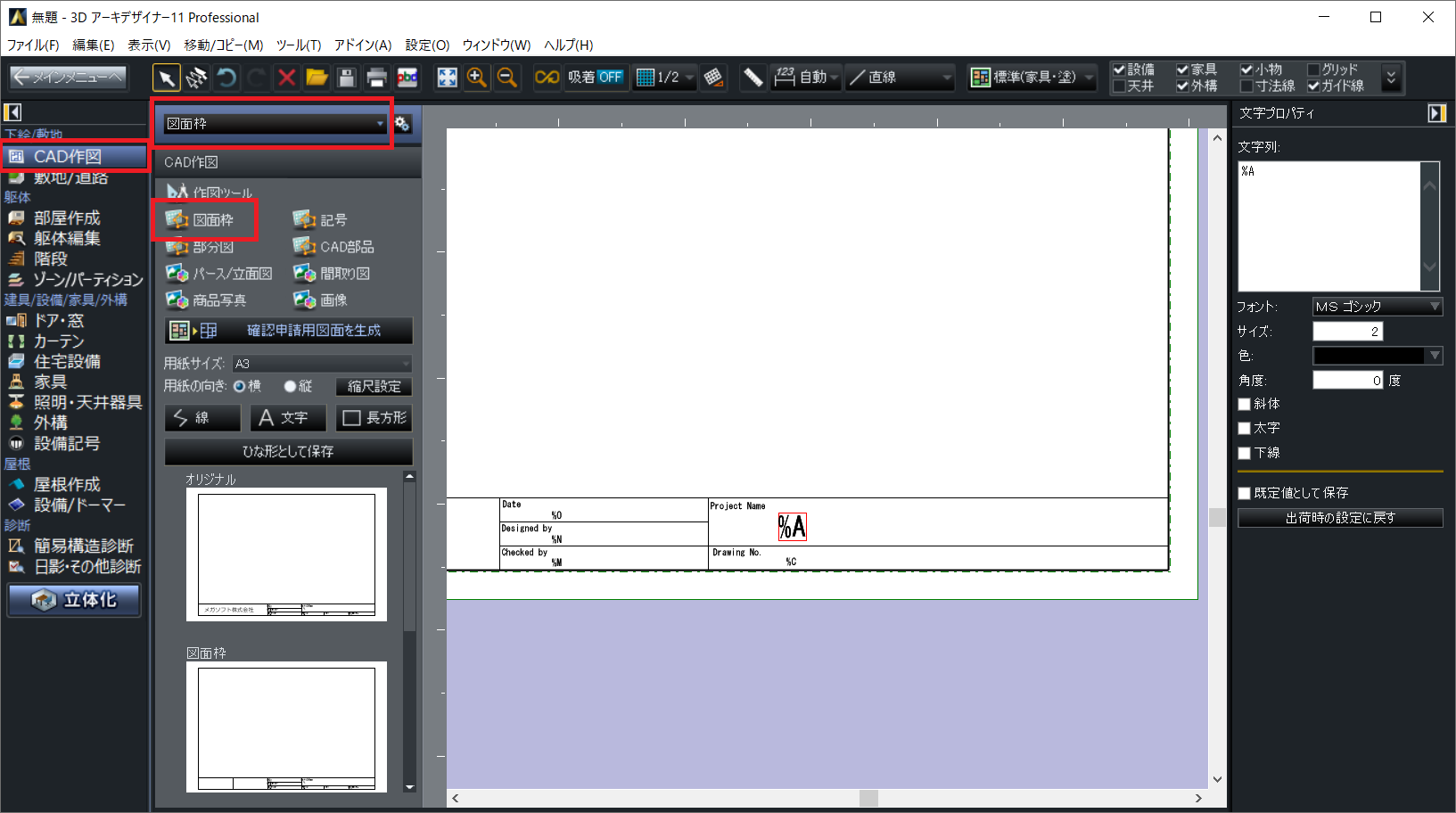
Task: Click the 確認申請用図面を生成 button
Action: click(288, 331)
